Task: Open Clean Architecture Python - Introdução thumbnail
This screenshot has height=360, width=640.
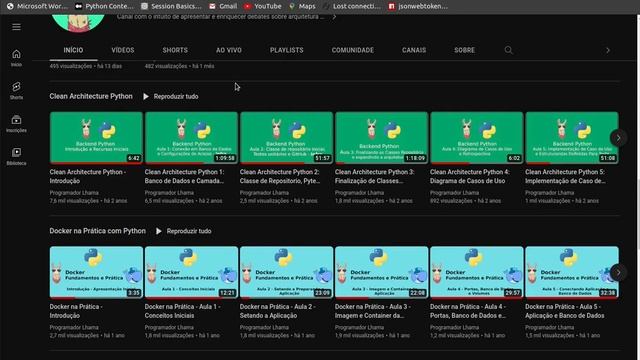Action: pos(96,138)
